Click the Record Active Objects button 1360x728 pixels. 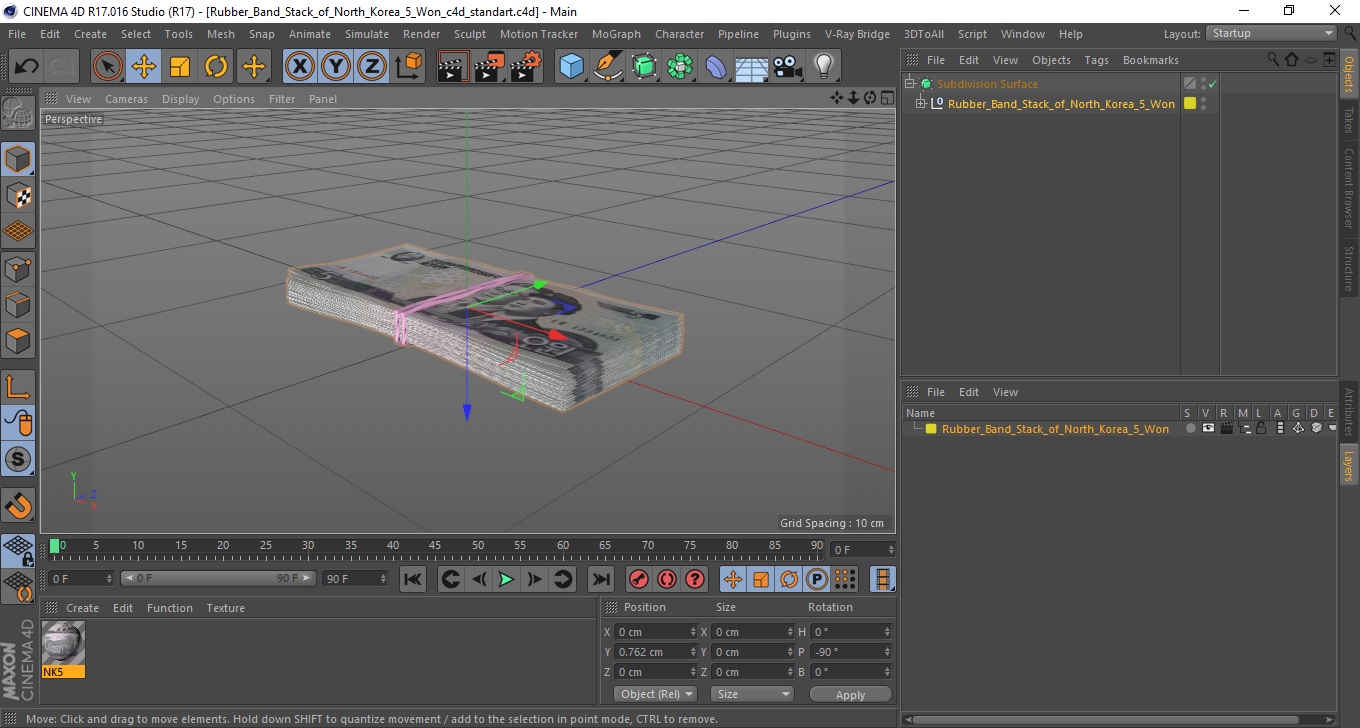[x=638, y=579]
